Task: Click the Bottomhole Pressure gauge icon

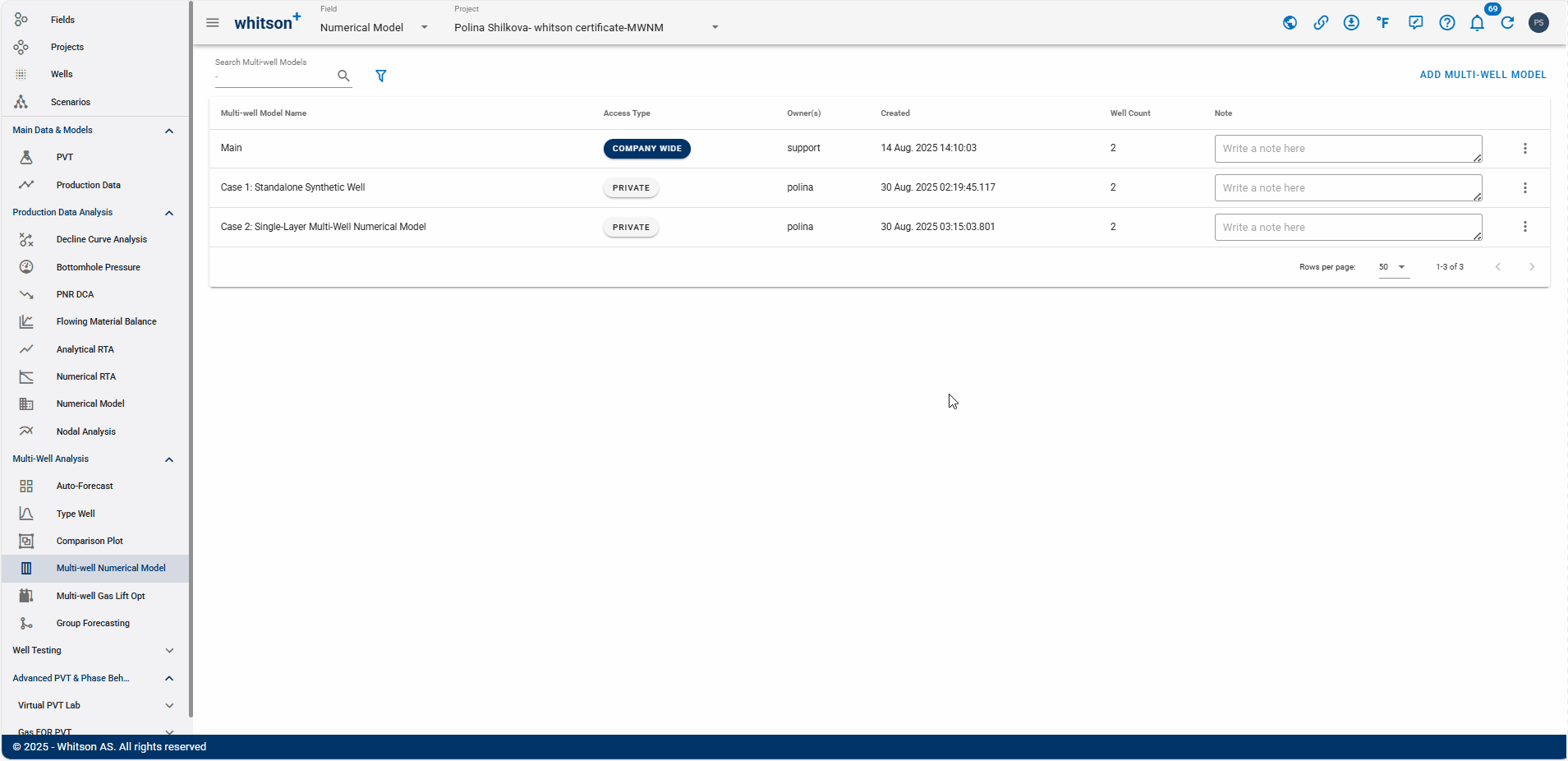Action: pos(26,267)
